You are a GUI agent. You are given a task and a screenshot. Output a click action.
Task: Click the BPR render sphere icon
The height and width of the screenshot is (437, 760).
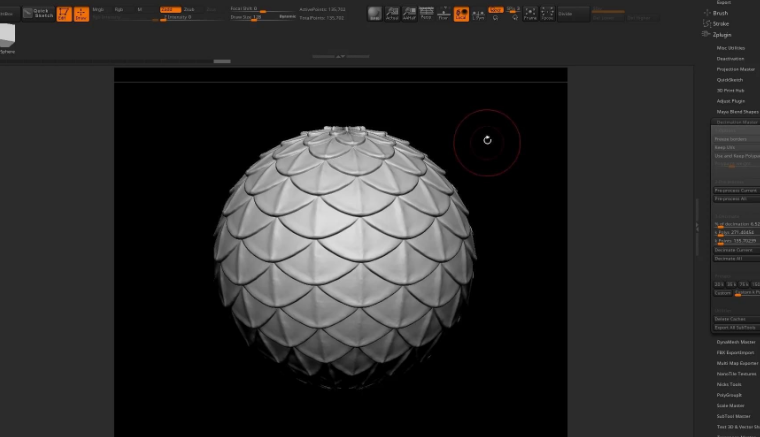[x=375, y=14]
